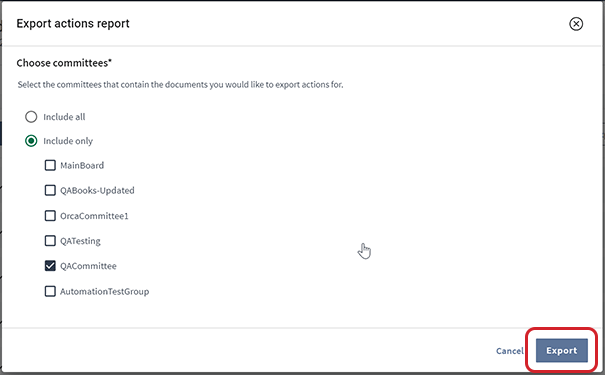
Task: Click the MainBoard committee name
Action: pos(82,166)
